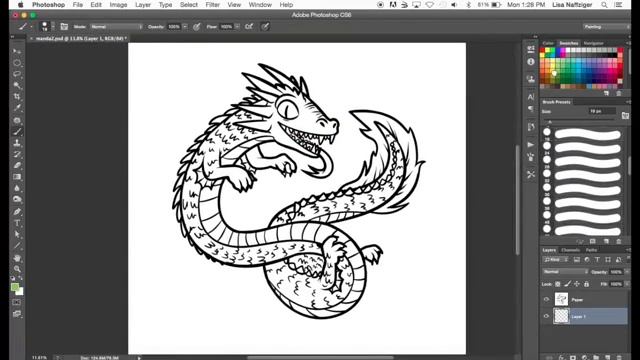
Task: Open the Apple menu
Action: point(20,5)
